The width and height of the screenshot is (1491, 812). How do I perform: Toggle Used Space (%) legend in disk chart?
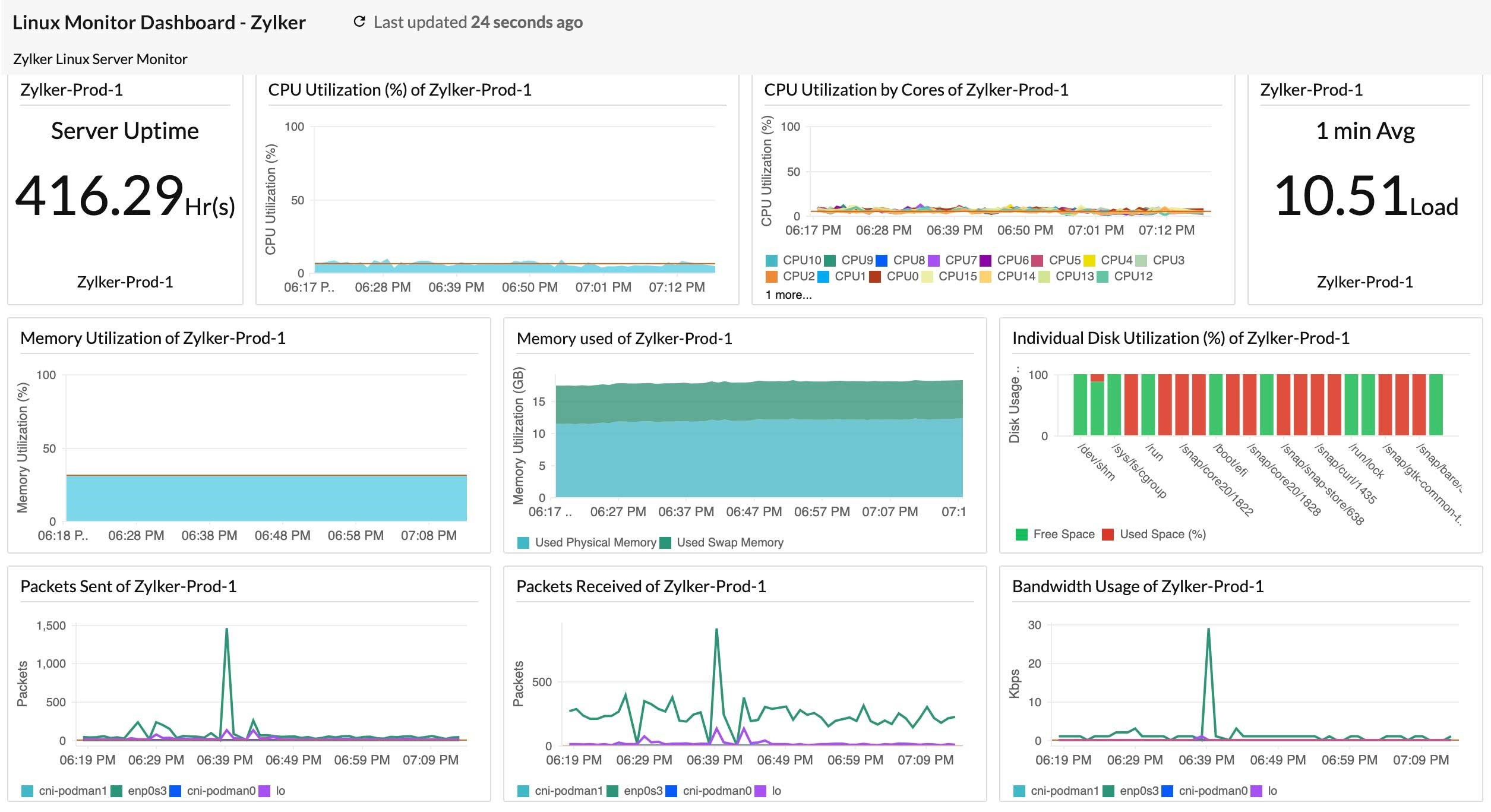(x=1154, y=534)
